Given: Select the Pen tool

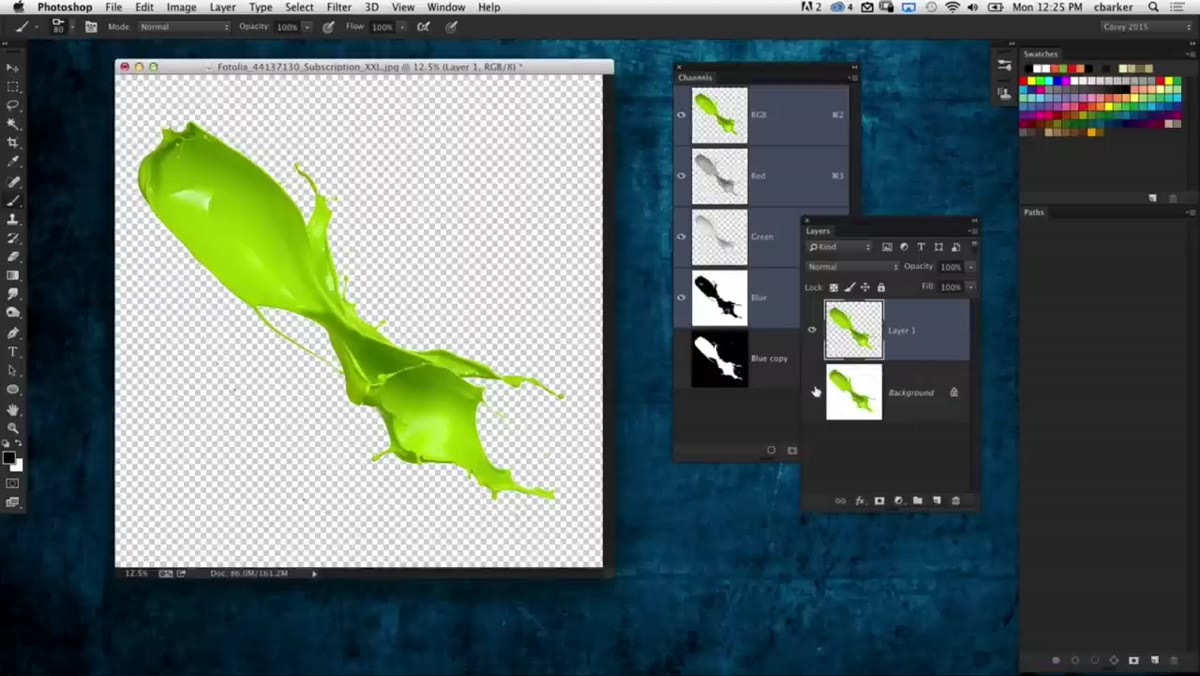Looking at the screenshot, I should (x=13, y=333).
